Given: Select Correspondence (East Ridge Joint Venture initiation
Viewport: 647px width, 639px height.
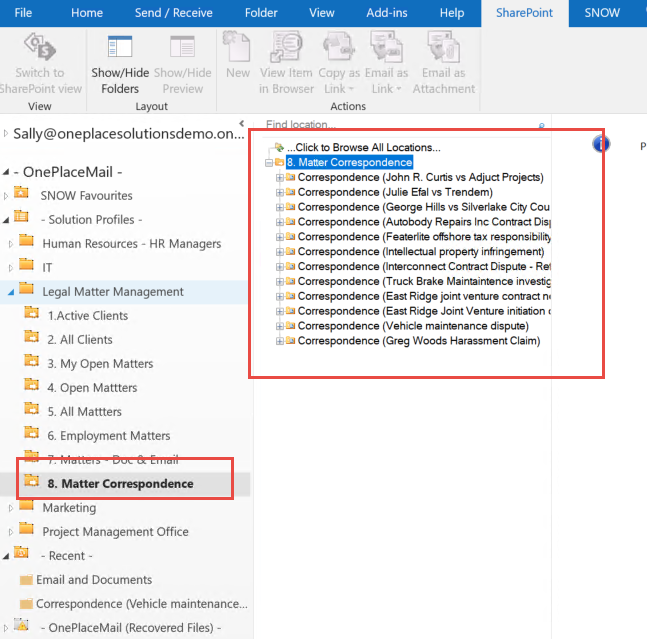Looking at the screenshot, I should coord(424,311).
